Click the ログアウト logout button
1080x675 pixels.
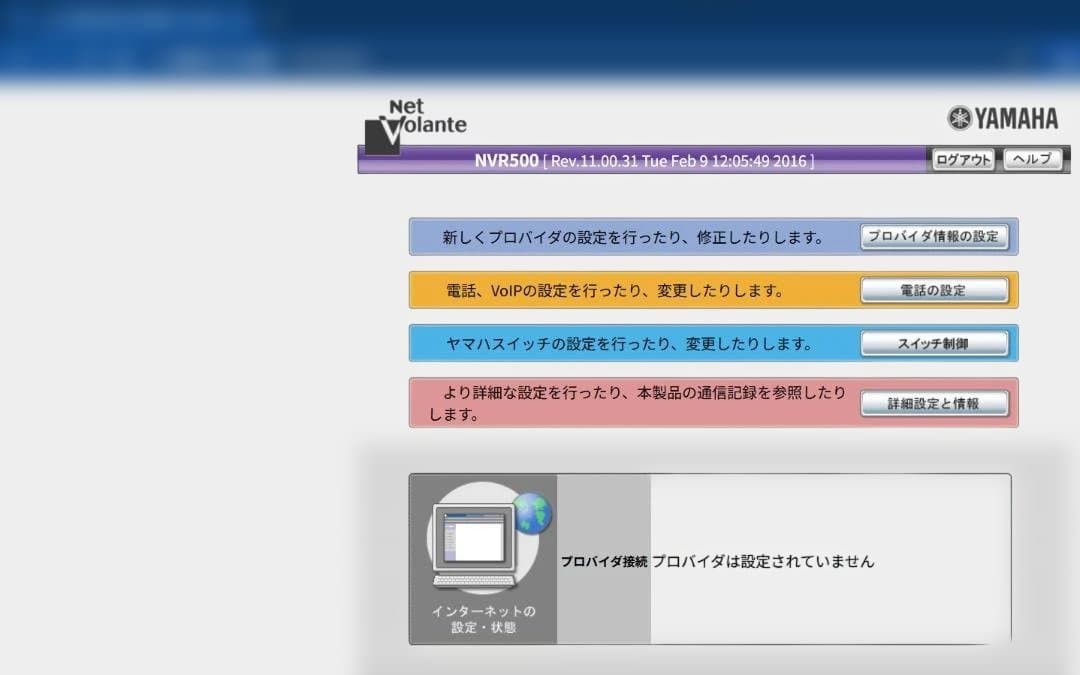tap(963, 160)
